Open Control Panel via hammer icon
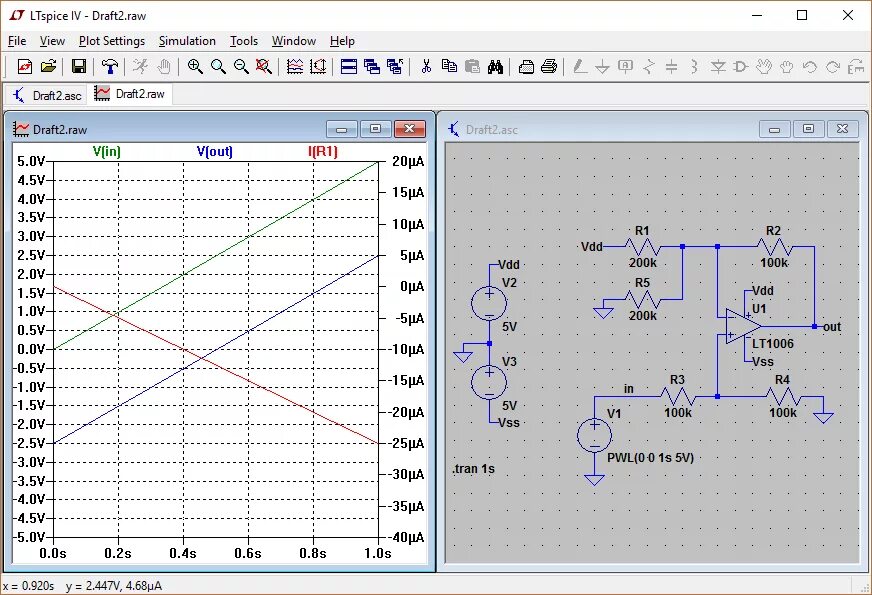Image resolution: width=872 pixels, height=595 pixels. 110,67
